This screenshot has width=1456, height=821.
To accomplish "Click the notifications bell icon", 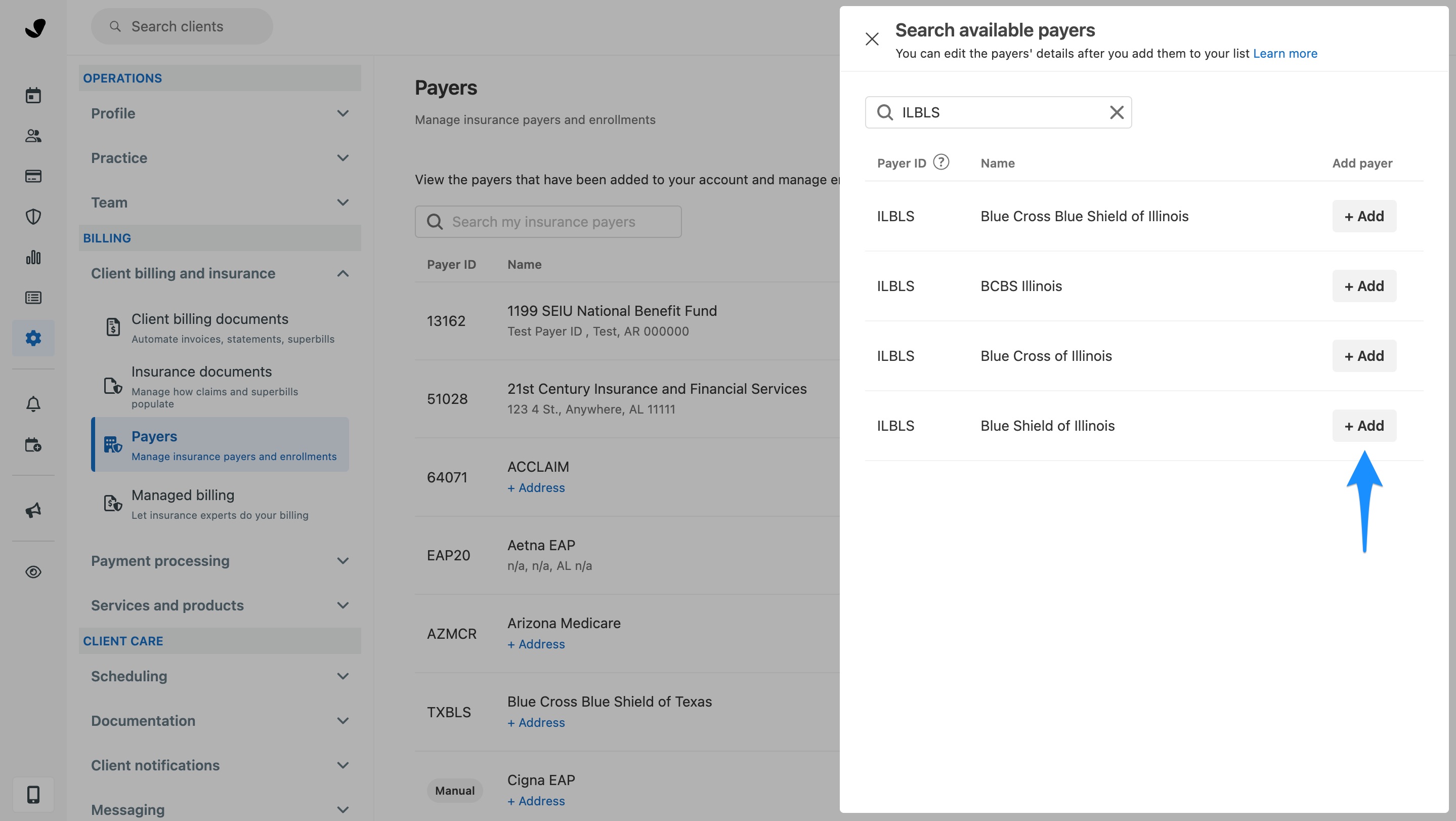I will tap(33, 404).
